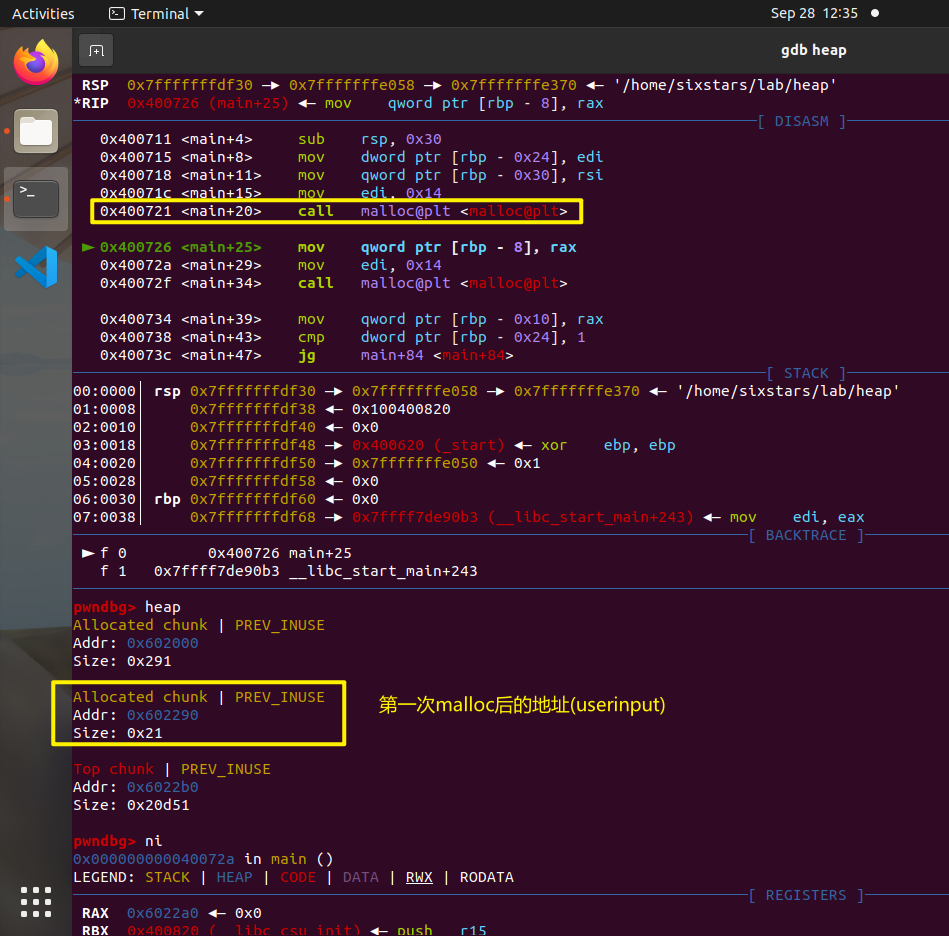Click stack value 0x100400820
The height and width of the screenshot is (936, 949).
tap(401, 410)
